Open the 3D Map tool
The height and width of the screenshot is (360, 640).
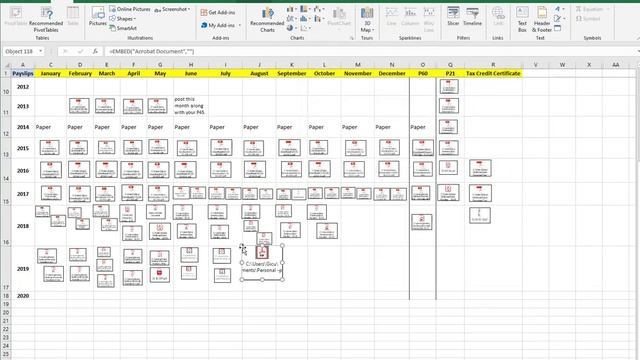click(x=367, y=20)
